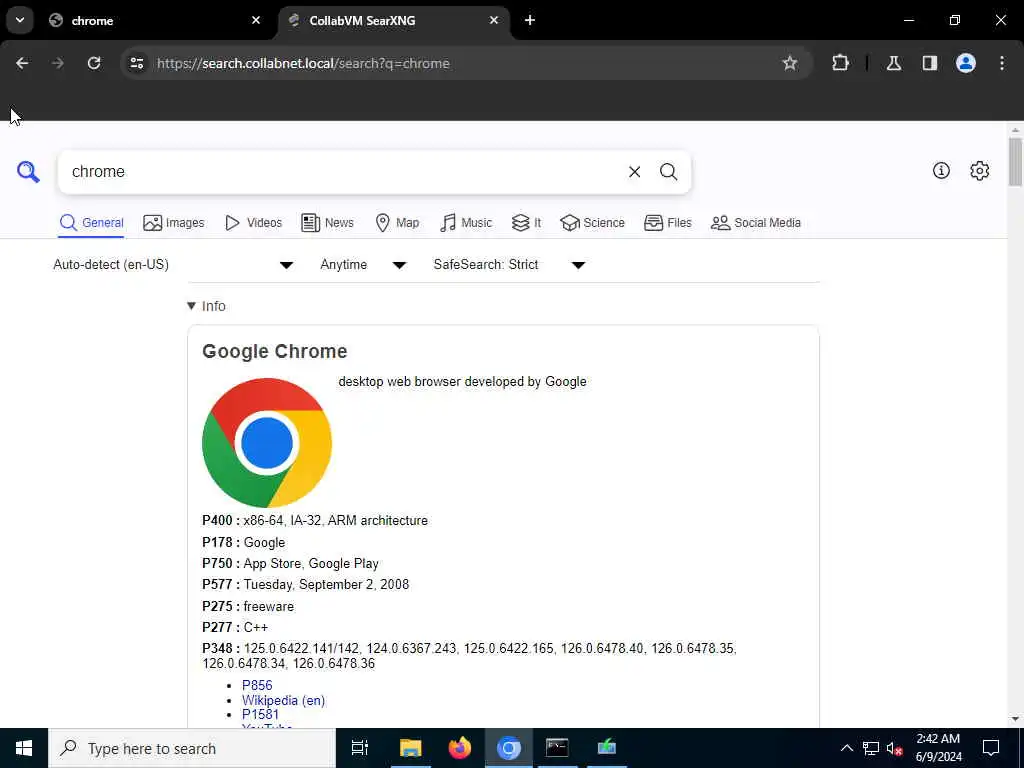Select the Music search category
1024x768 pixels.
[x=466, y=223]
